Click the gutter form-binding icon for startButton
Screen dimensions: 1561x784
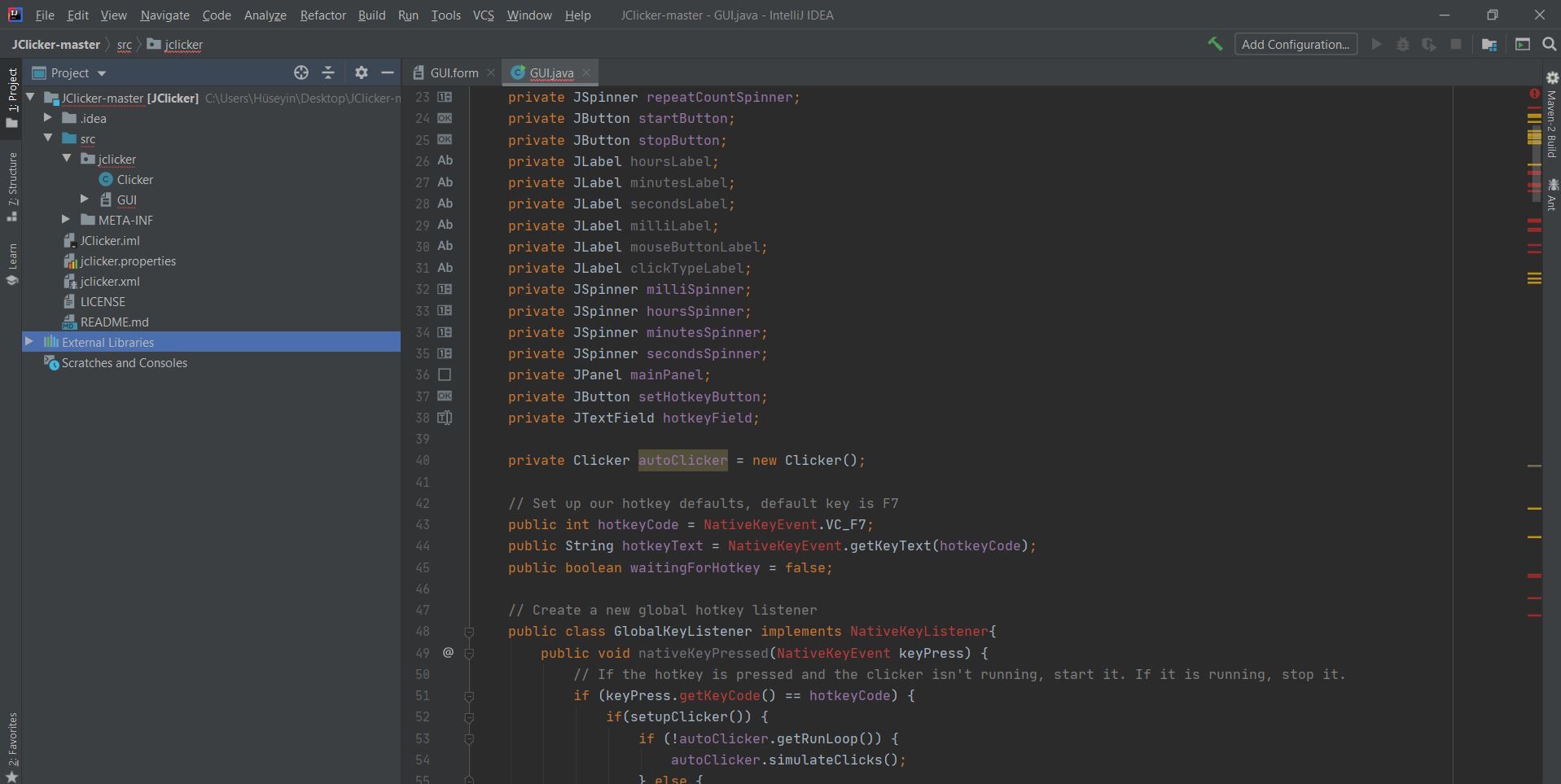click(445, 118)
